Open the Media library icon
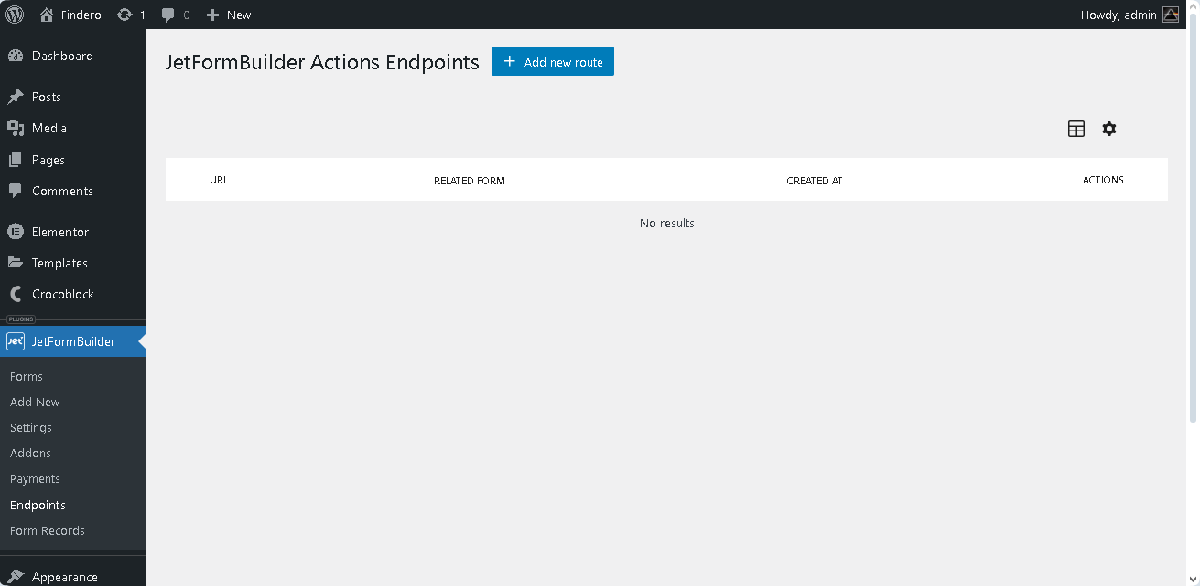Viewport: 1200px width, 586px height. pyautogui.click(x=14, y=127)
